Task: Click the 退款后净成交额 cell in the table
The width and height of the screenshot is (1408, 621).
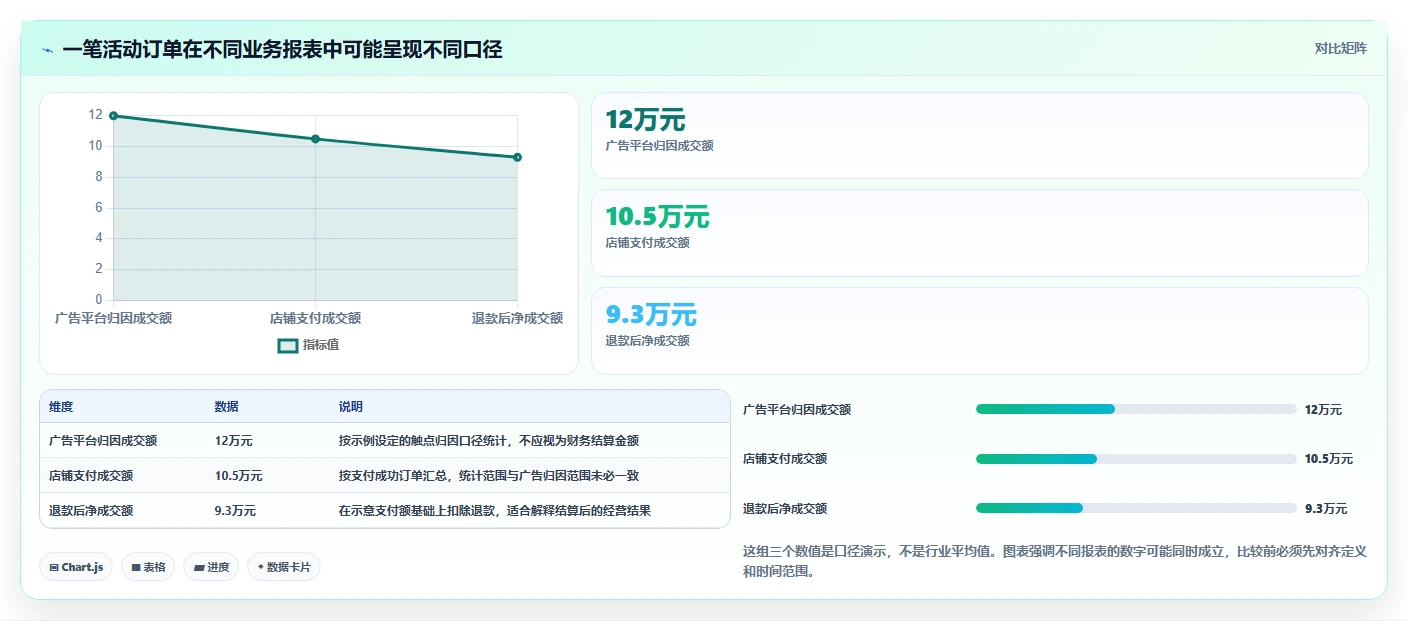Action: pyautogui.click(x=91, y=510)
